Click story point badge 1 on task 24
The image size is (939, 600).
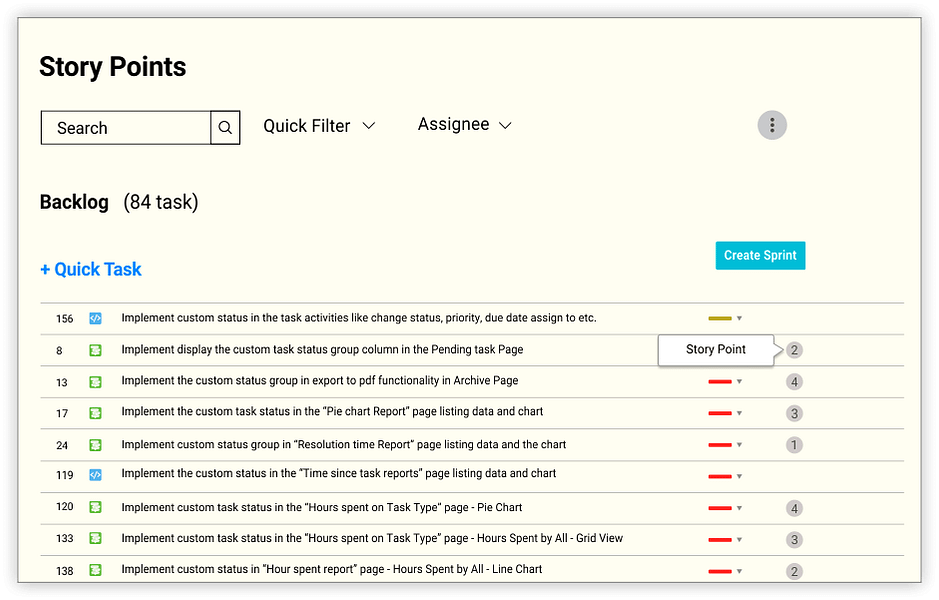click(794, 446)
